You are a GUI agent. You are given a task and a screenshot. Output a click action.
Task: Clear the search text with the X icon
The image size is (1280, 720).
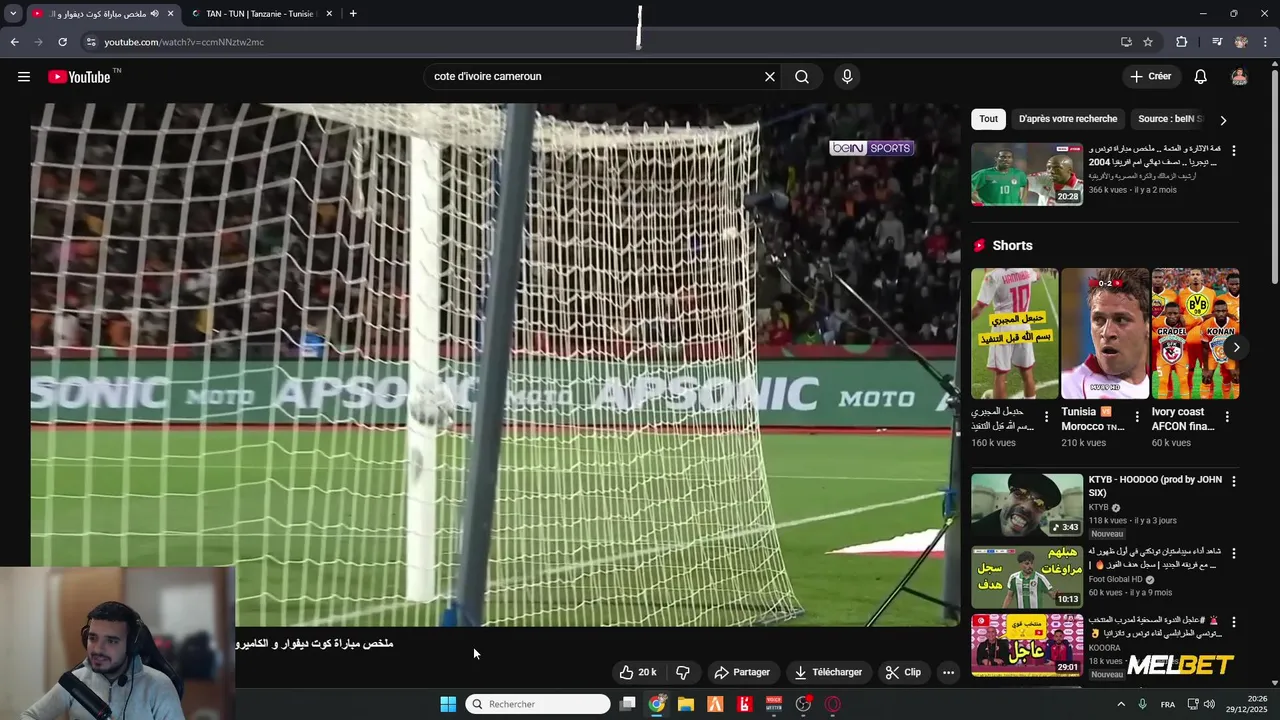click(770, 77)
